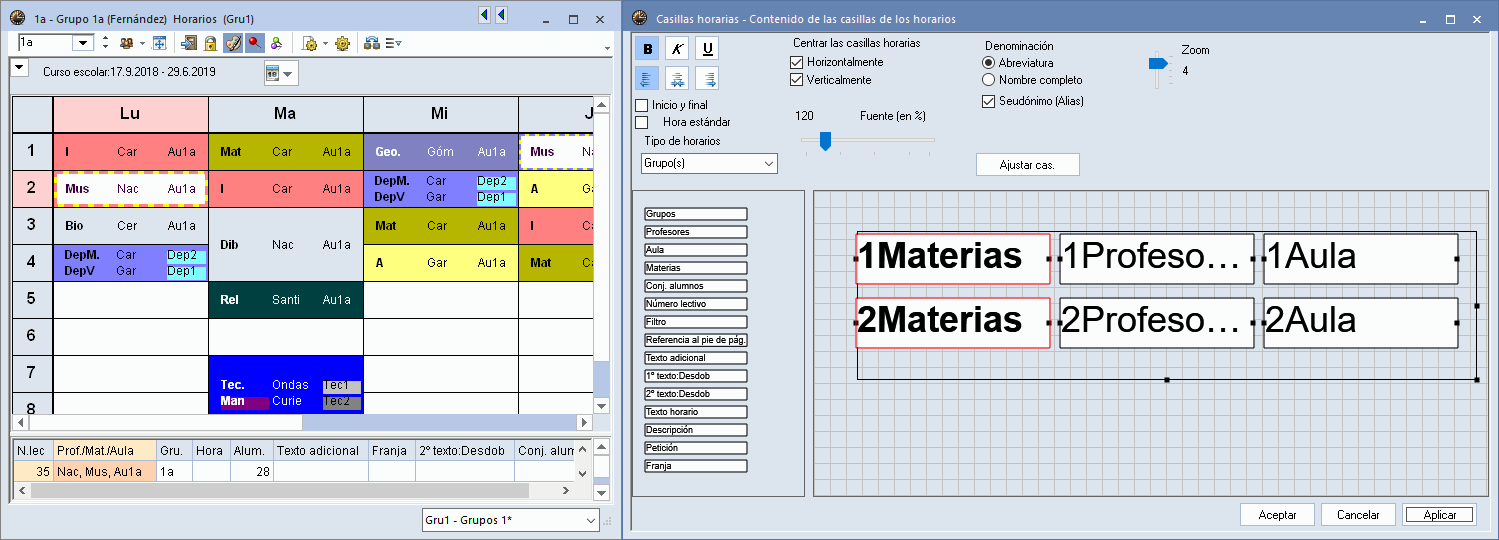Select the 1Materias box in layout grid
Screen dimensions: 1499x540
pos(953,258)
